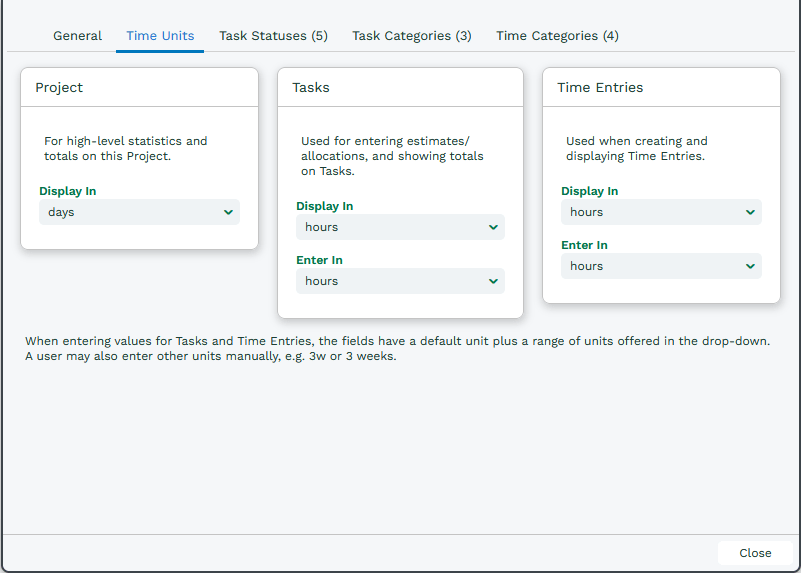Click chevron on Time Entries Enter In

tap(750, 266)
